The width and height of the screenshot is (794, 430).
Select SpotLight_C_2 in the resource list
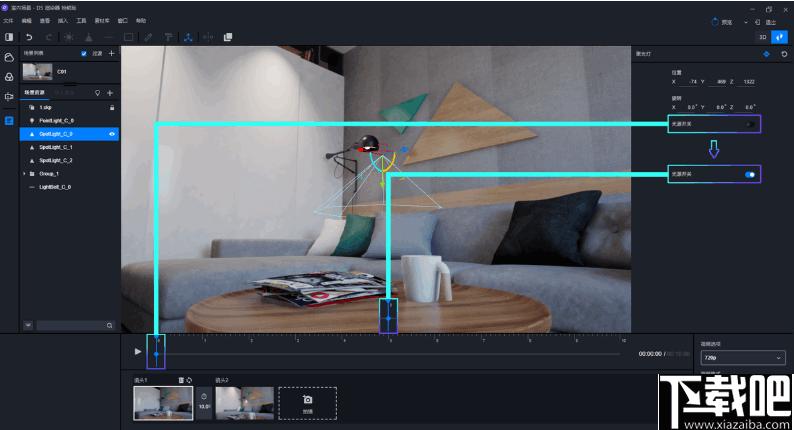pyautogui.click(x=69, y=161)
